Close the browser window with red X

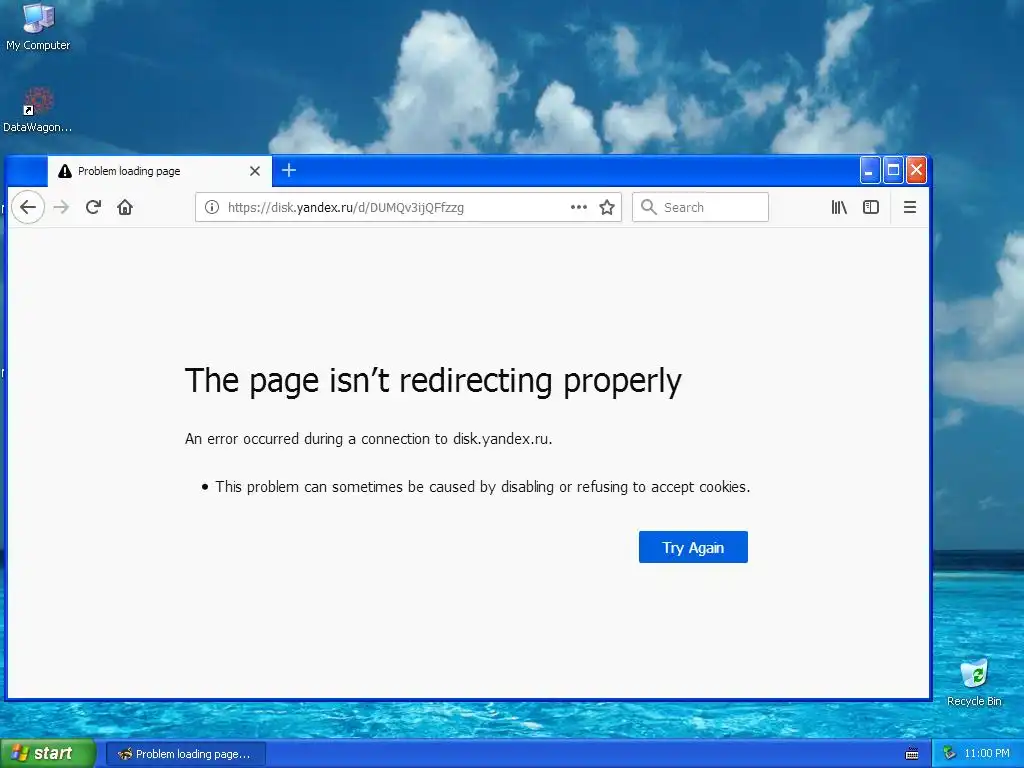click(x=916, y=170)
